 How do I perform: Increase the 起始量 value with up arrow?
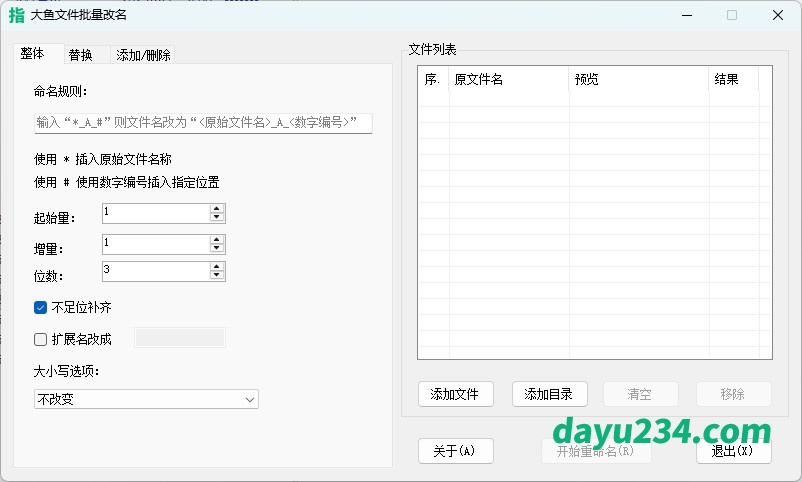217,209
